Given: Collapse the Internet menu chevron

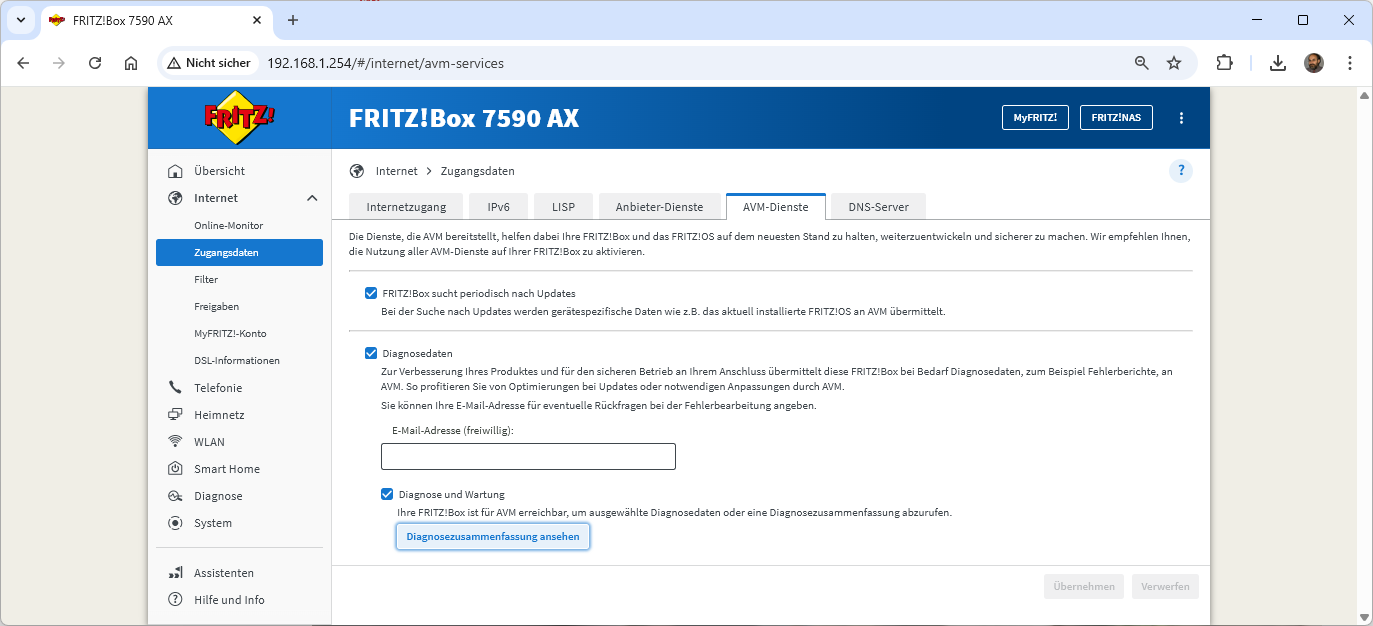Looking at the screenshot, I should click(x=312, y=198).
